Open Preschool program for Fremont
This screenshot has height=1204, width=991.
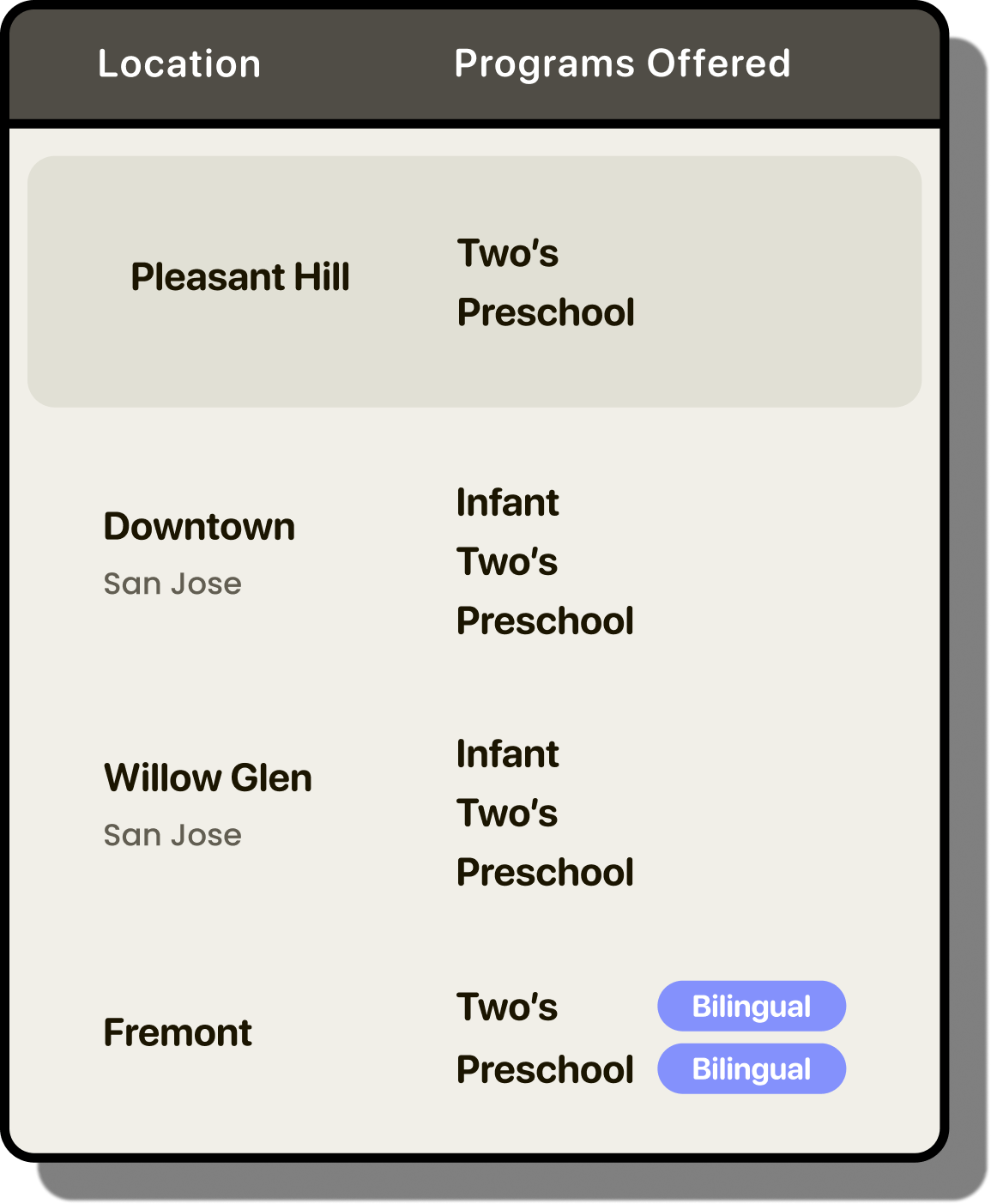pyautogui.click(x=545, y=1069)
